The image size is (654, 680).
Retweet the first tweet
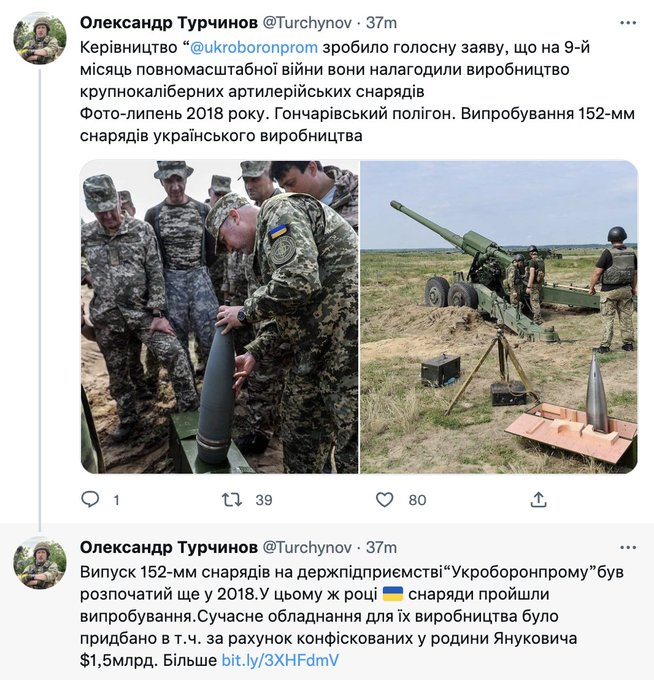[232, 500]
